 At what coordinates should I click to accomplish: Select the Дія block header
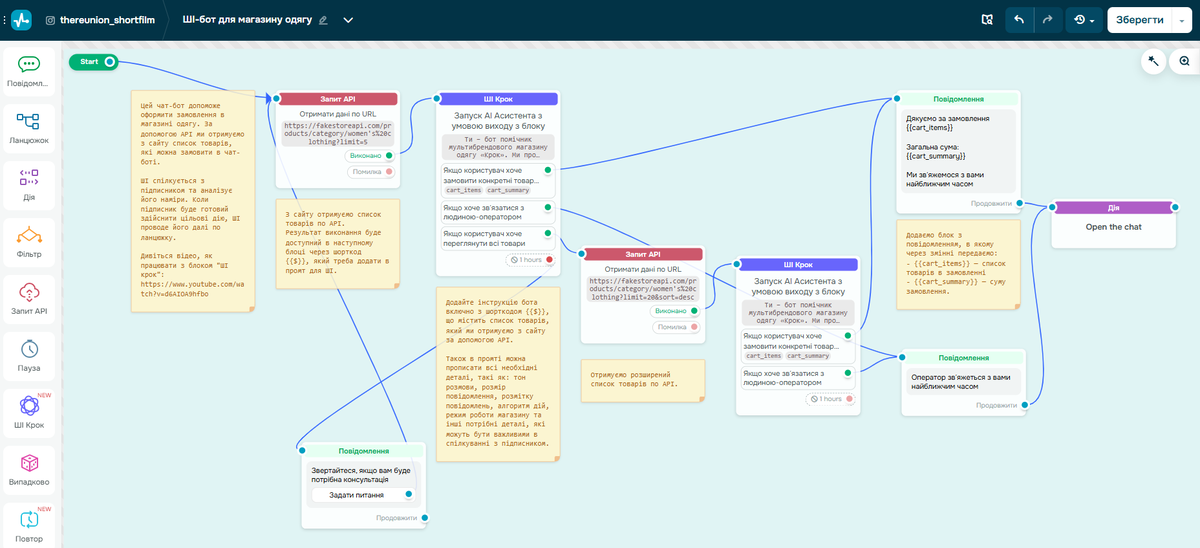point(1113,208)
